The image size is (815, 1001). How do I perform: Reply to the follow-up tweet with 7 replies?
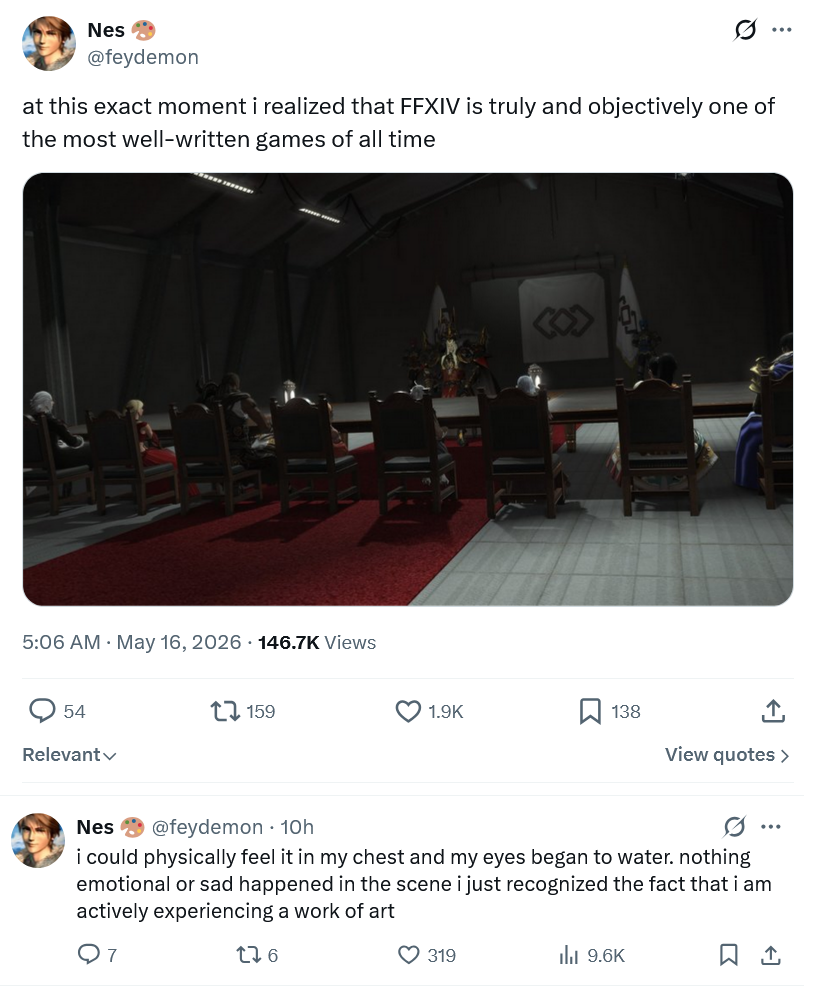coord(87,954)
